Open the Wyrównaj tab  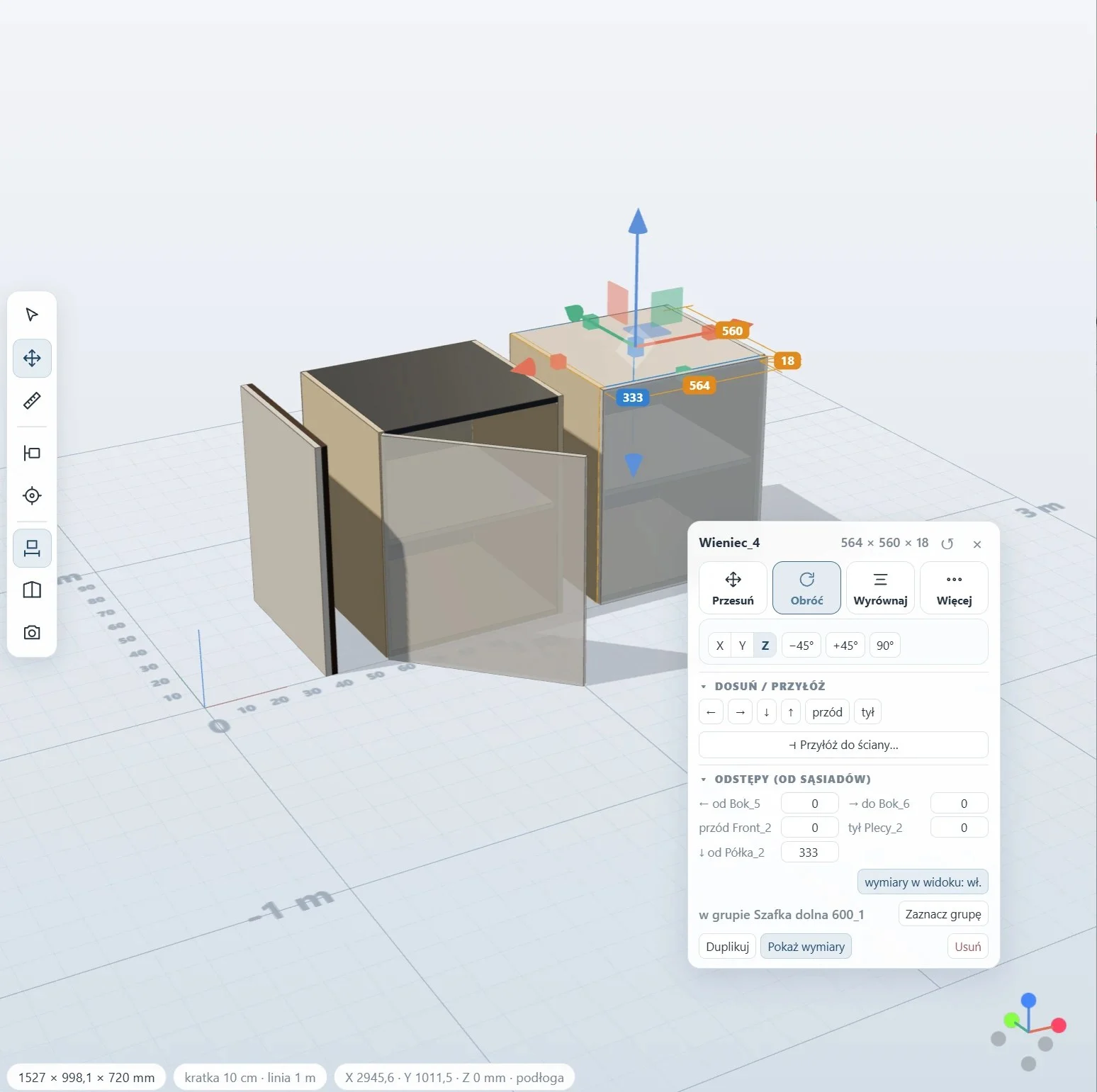tap(880, 587)
